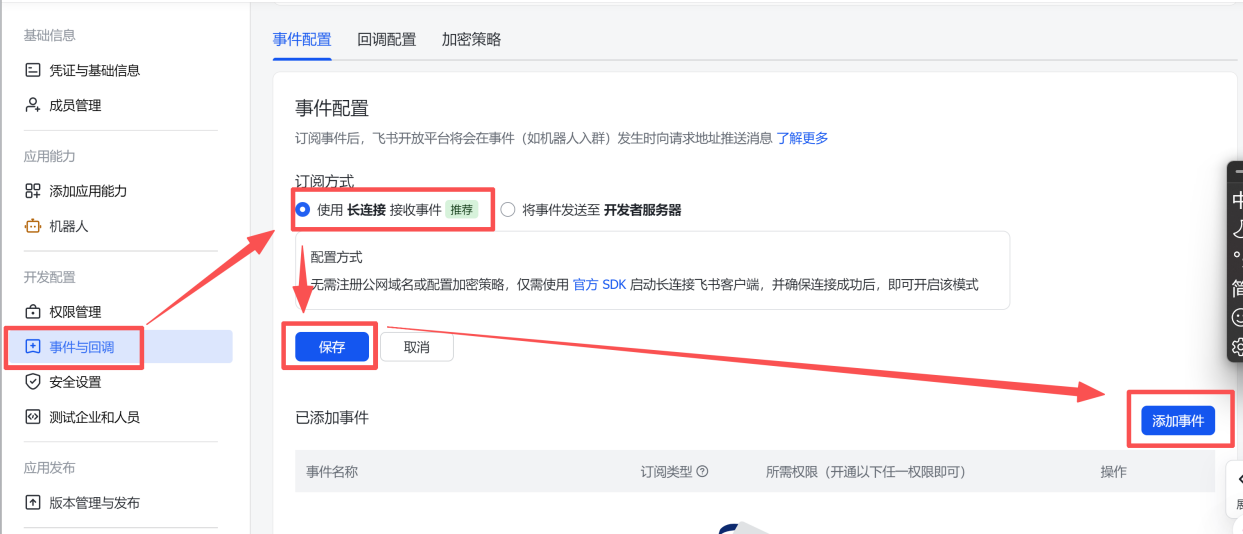Click the robot icon beside 机器人
The image size is (1243, 534).
pyautogui.click(x=32, y=226)
